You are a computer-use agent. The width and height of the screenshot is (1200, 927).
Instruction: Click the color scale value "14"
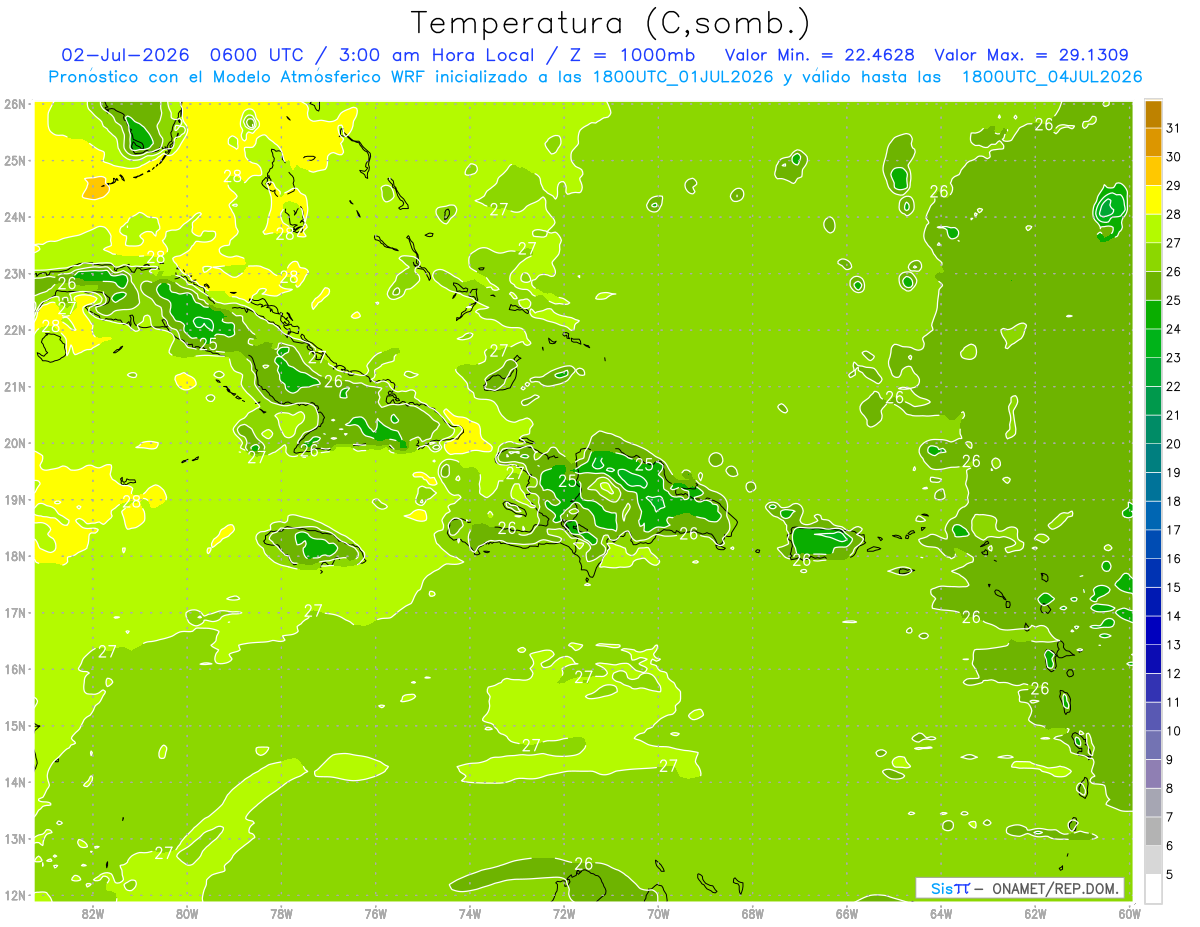coord(1173,616)
